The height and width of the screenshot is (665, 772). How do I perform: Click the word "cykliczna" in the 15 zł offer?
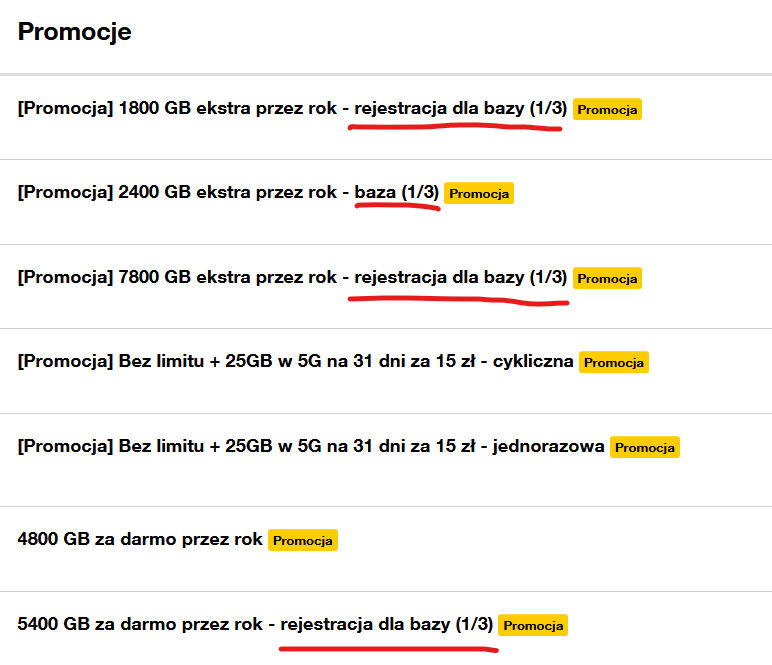click(536, 361)
